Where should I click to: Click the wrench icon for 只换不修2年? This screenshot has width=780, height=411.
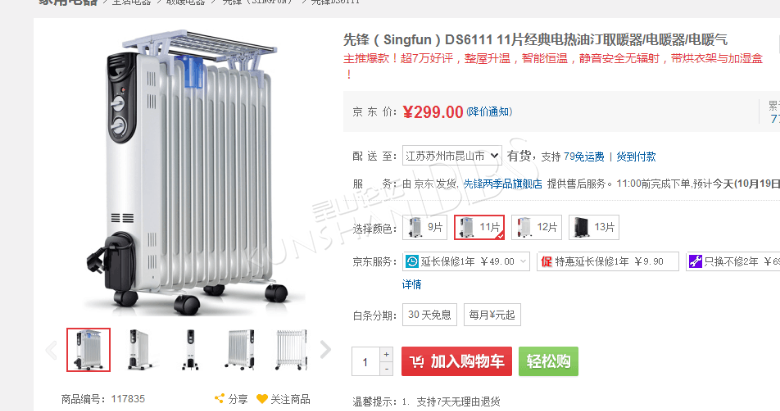click(x=695, y=261)
